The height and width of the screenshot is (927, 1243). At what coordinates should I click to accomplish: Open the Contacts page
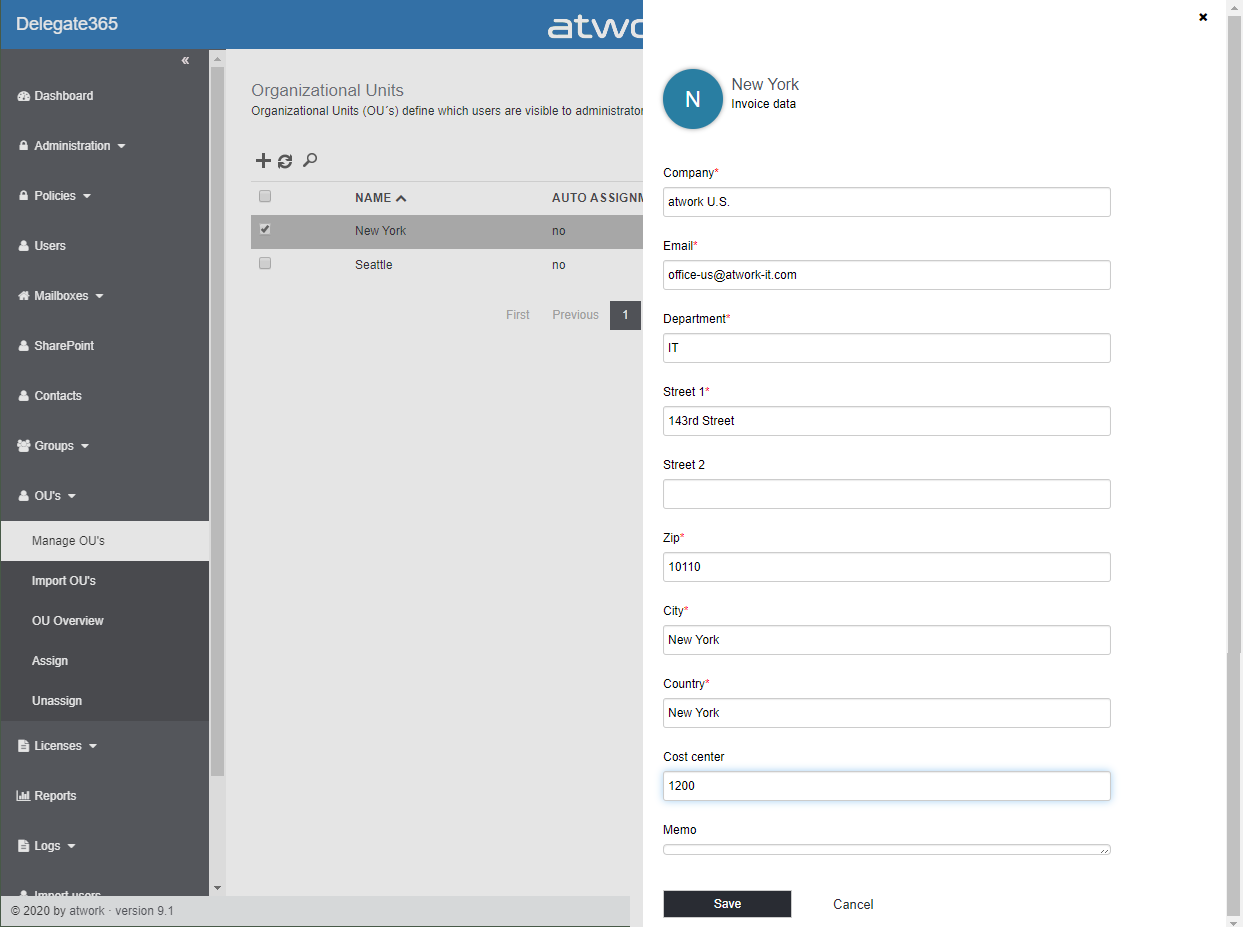tap(58, 396)
